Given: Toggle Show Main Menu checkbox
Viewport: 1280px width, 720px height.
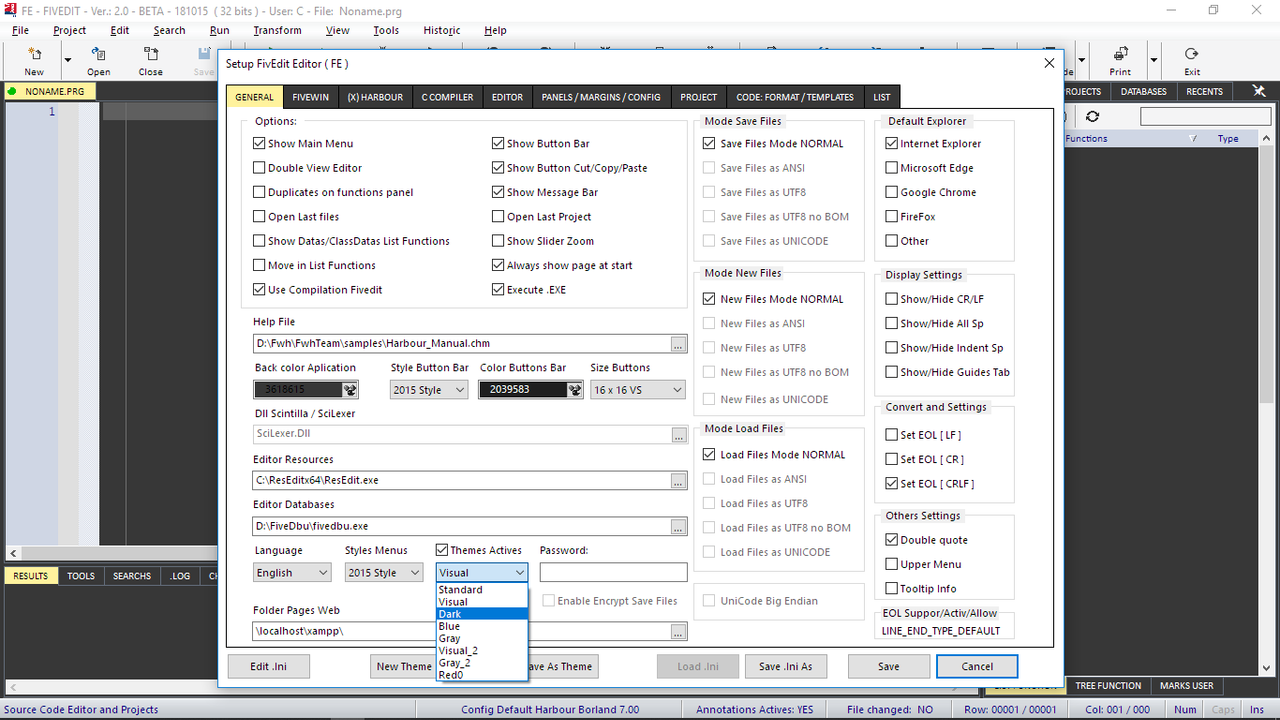Looking at the screenshot, I should pyautogui.click(x=259, y=144).
